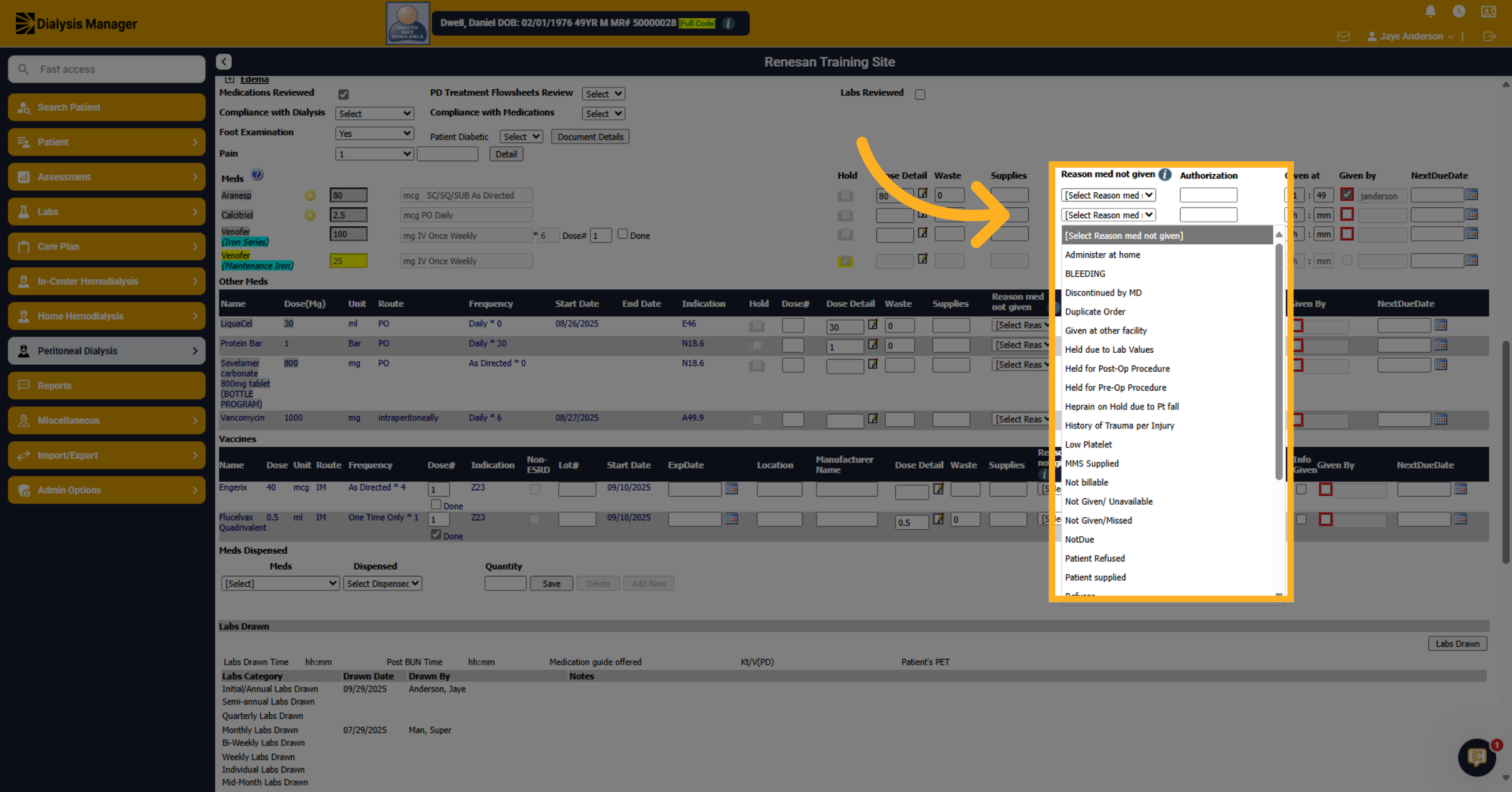Select Held due to Lab Values option
Image resolution: width=1512 pixels, height=792 pixels.
1109,349
